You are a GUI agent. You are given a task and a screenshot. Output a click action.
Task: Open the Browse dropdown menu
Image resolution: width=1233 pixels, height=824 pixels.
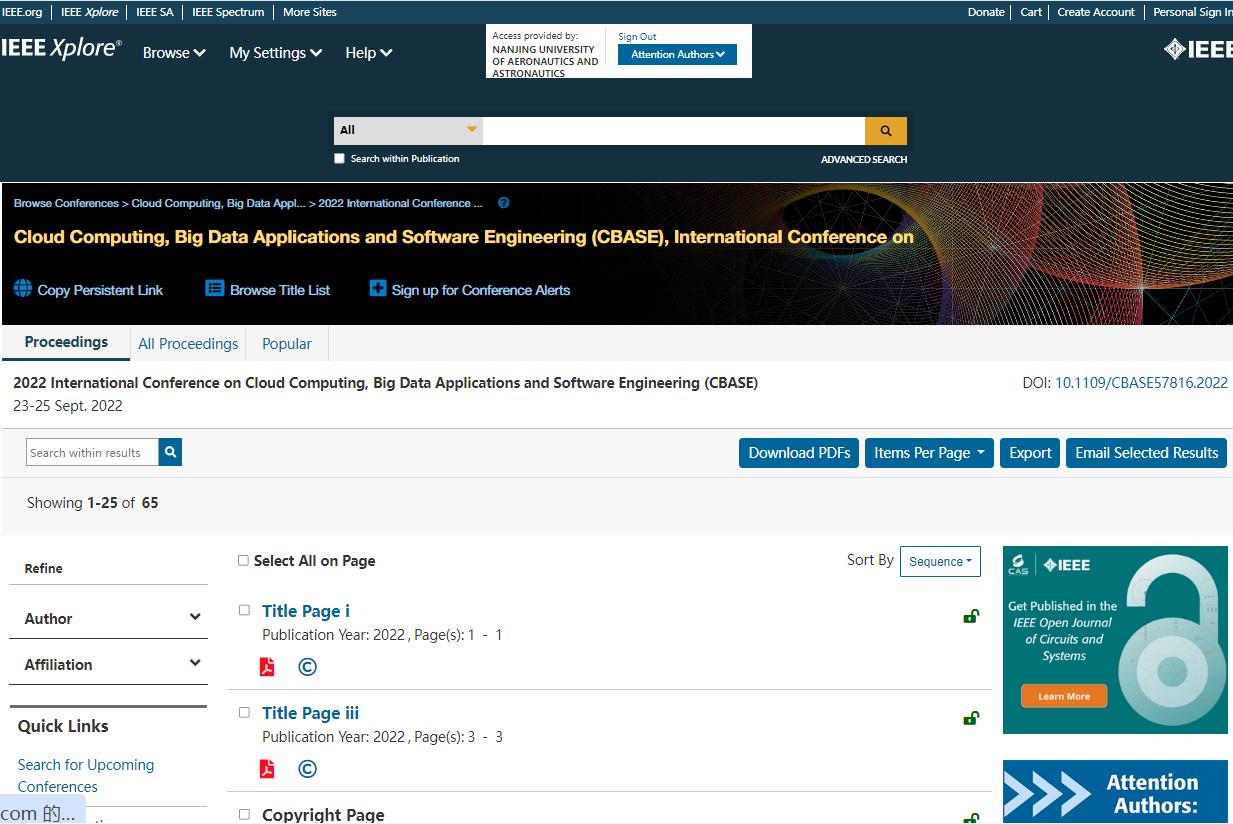[174, 53]
